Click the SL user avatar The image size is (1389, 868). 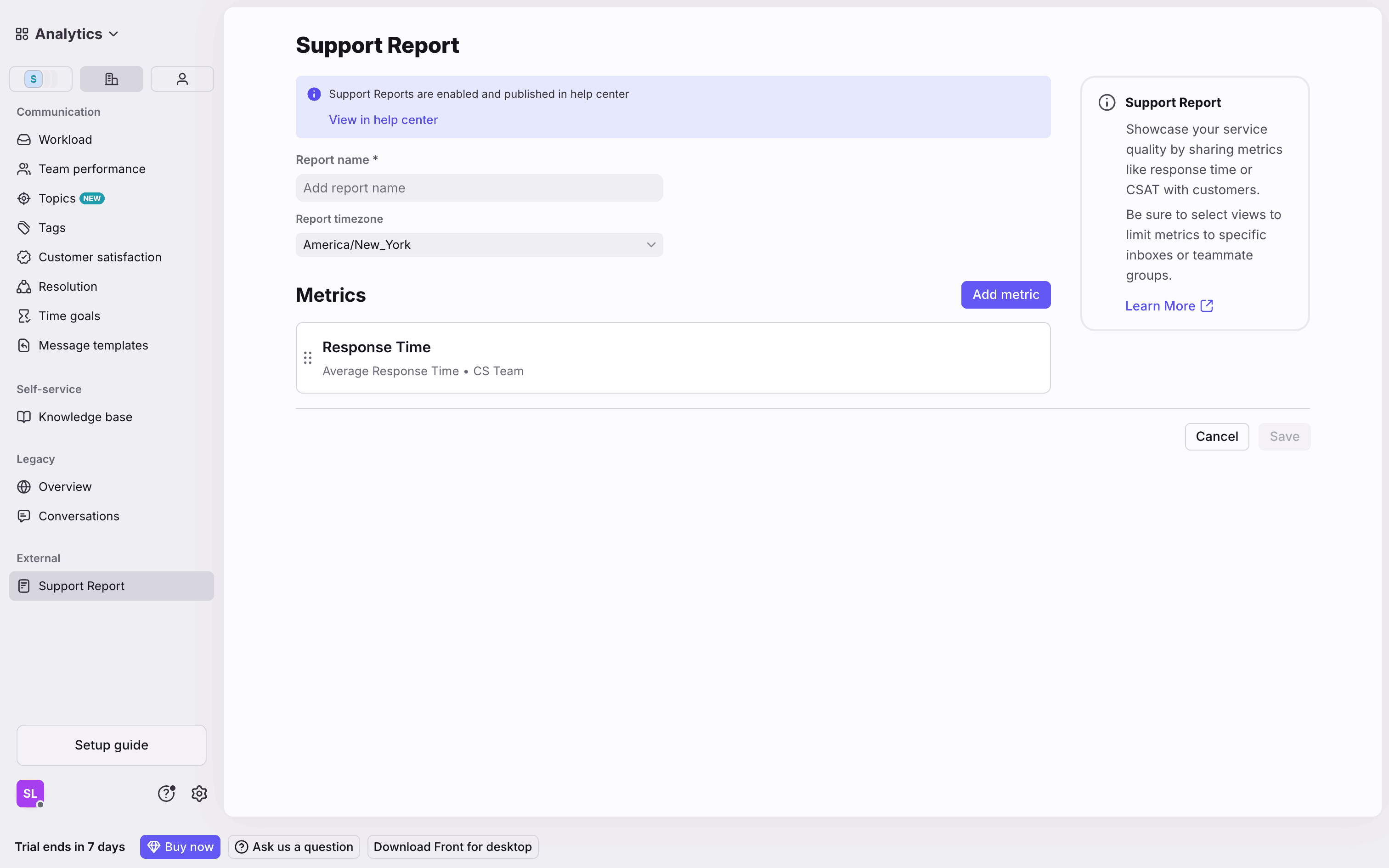tap(30, 794)
